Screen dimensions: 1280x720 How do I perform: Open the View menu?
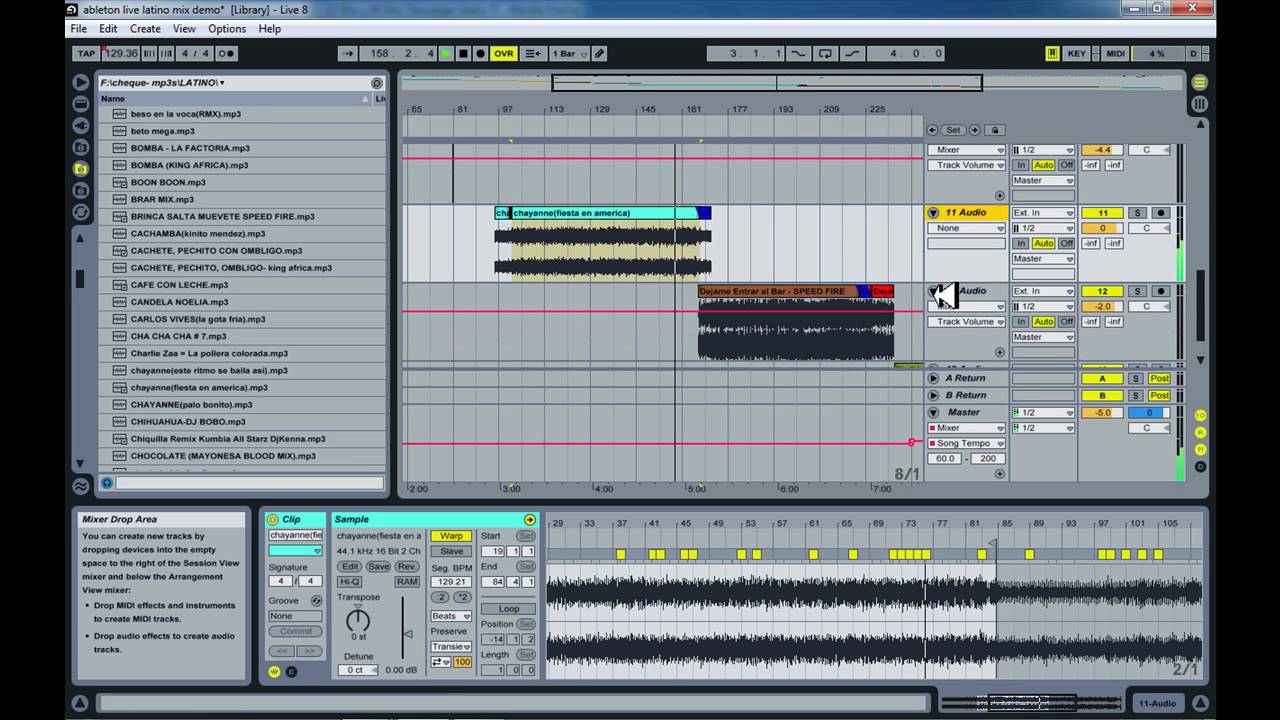click(184, 29)
